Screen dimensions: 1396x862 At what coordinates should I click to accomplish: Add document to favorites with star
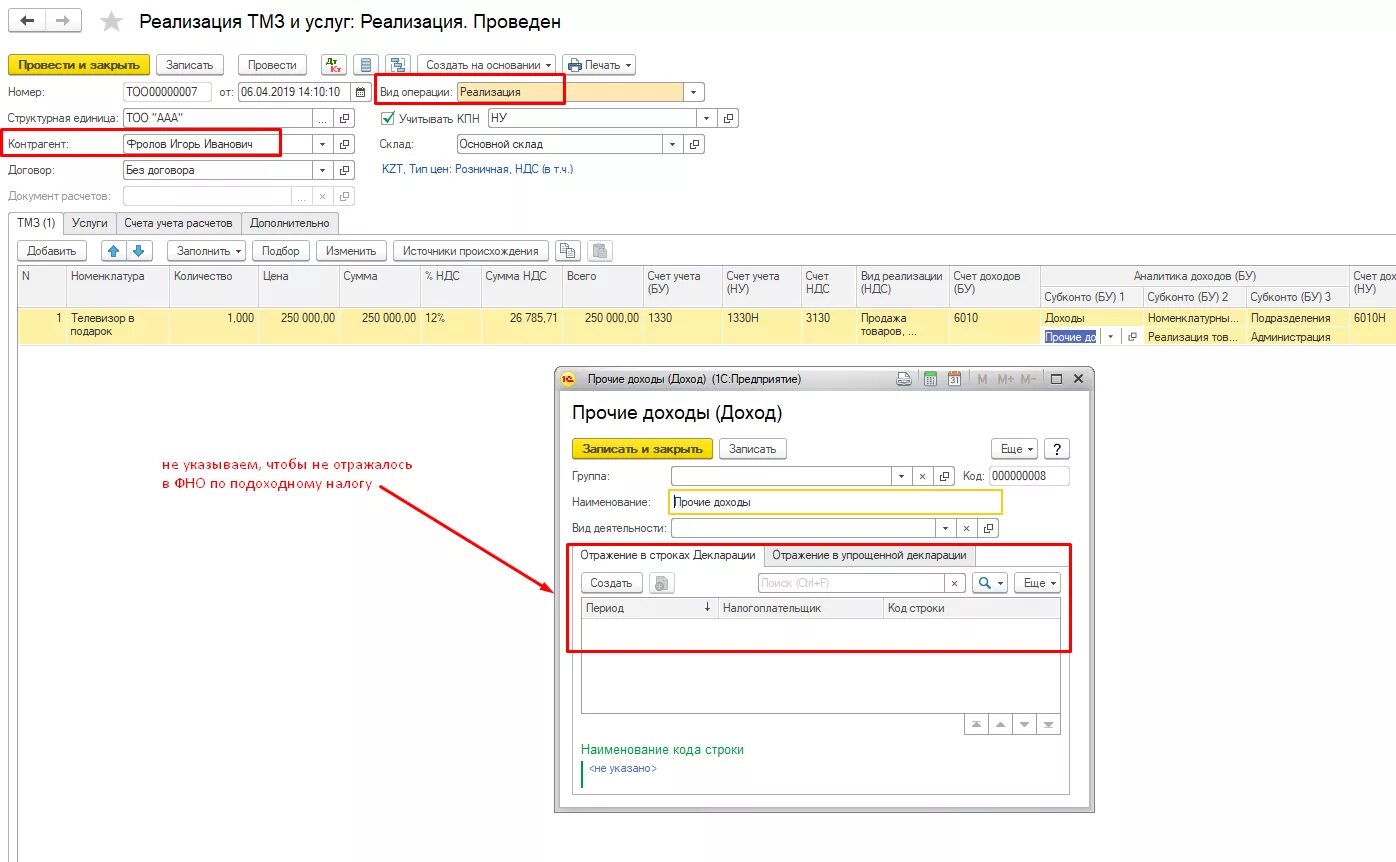(x=112, y=21)
